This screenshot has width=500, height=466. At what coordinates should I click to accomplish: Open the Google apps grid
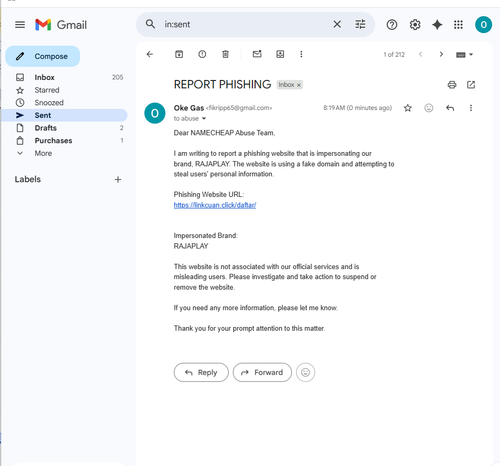point(458,25)
